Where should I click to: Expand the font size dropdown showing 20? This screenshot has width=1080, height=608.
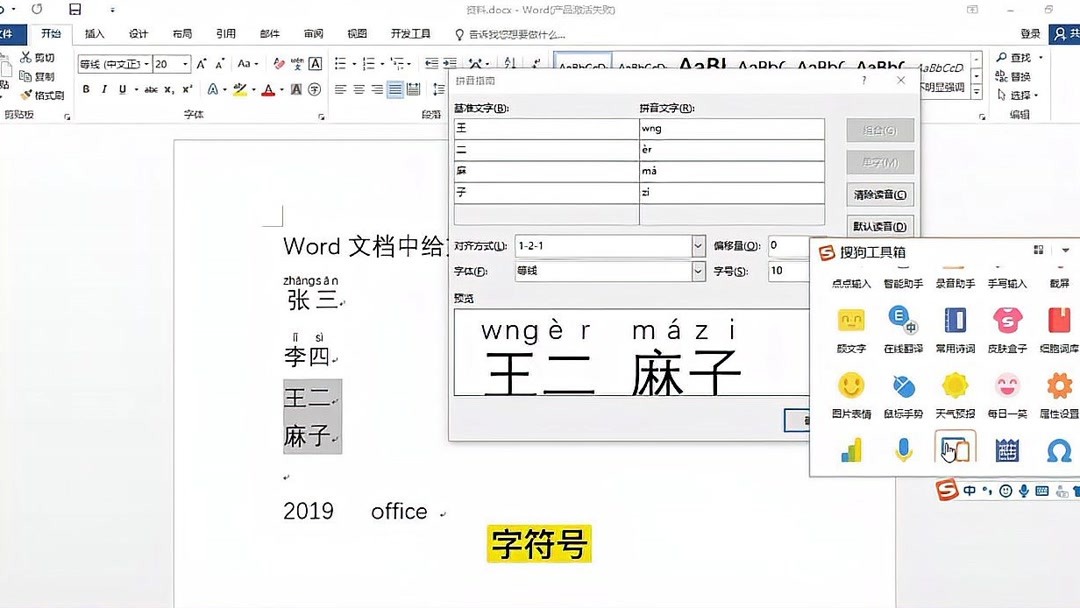[184, 62]
